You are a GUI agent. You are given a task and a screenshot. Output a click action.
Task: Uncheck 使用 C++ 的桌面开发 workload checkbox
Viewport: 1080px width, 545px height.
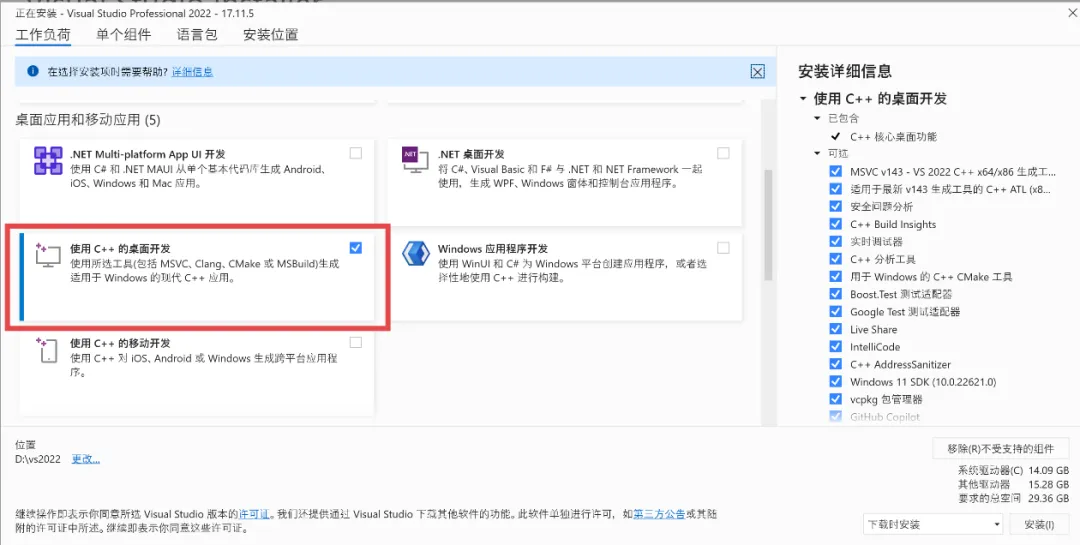[355, 247]
